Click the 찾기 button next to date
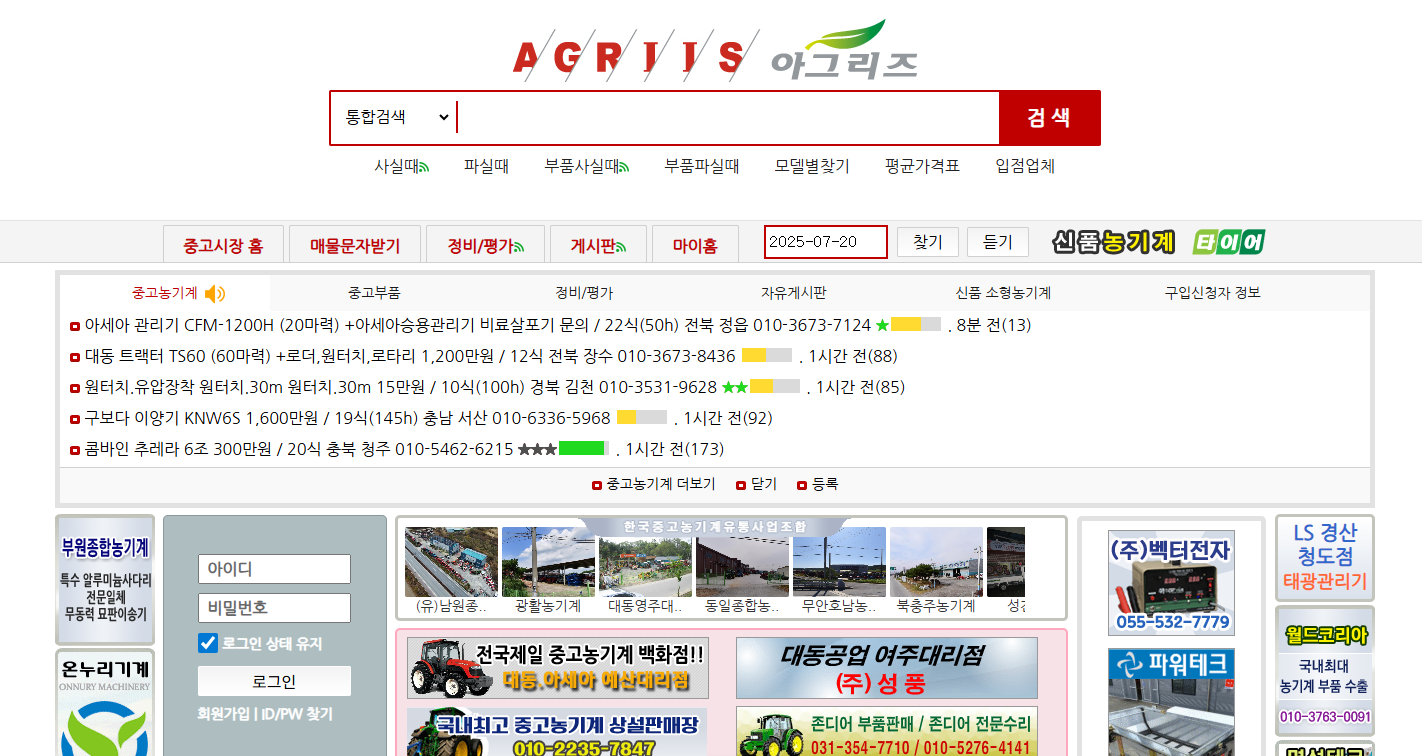The image size is (1422, 756). coord(928,242)
